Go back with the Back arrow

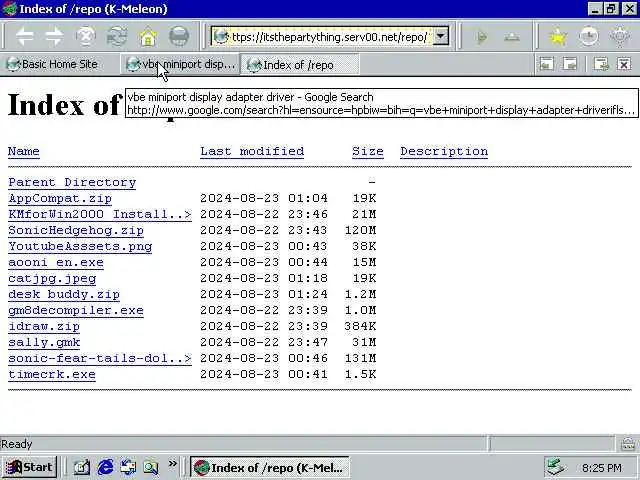25,37
